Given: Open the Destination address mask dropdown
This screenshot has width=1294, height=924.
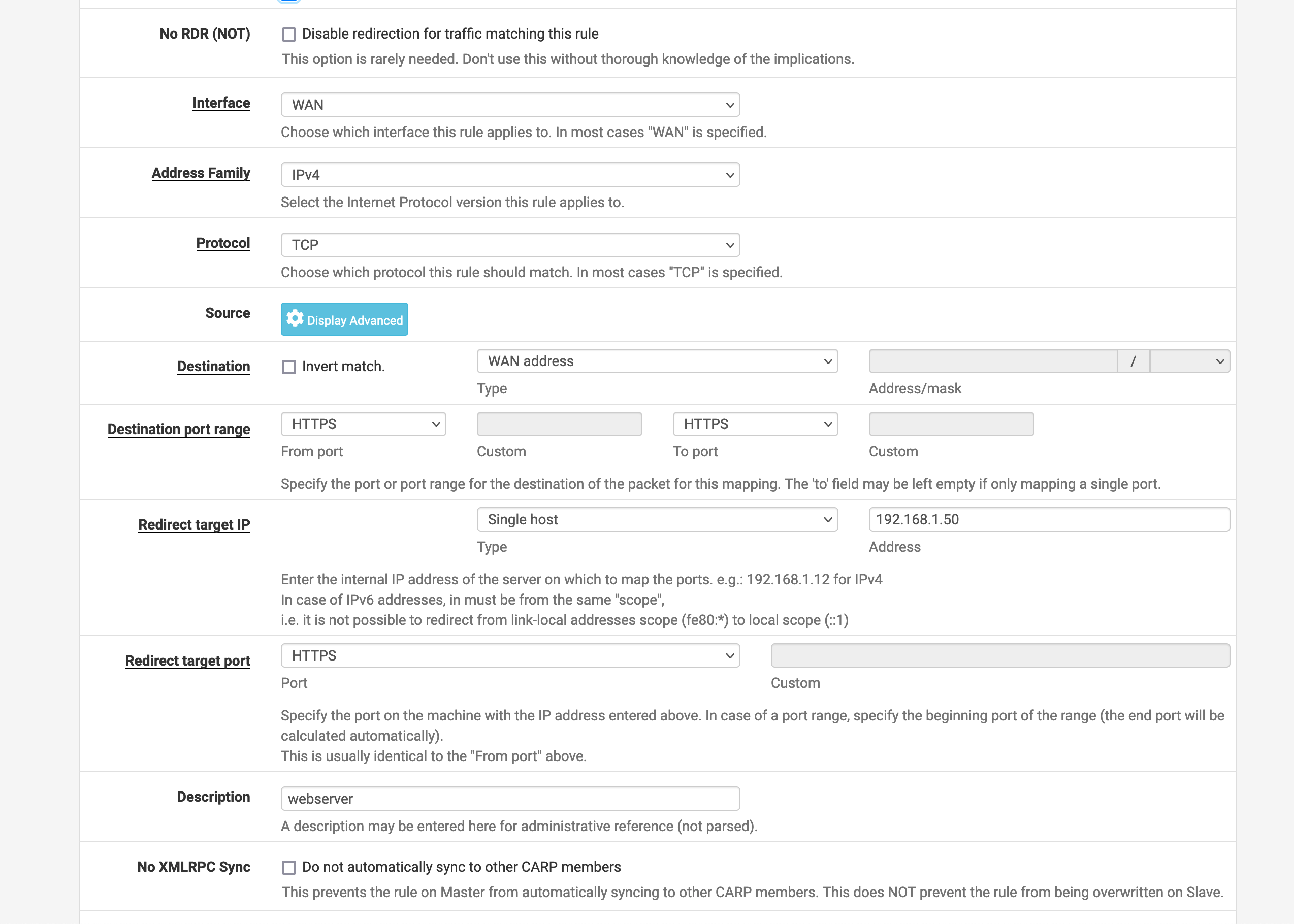Looking at the screenshot, I should pyautogui.click(x=1190, y=361).
